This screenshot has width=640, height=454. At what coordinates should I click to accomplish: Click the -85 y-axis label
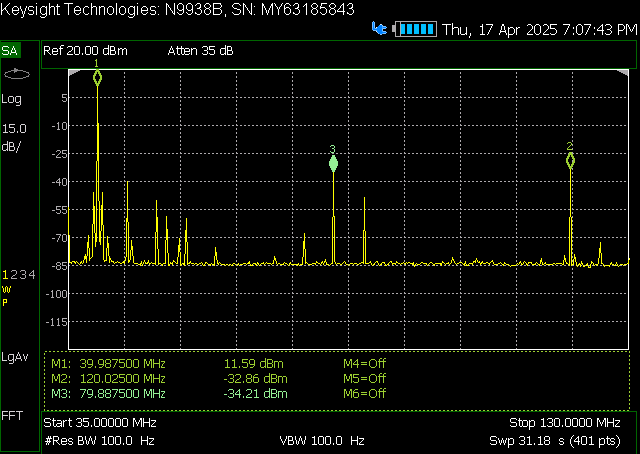point(59,266)
